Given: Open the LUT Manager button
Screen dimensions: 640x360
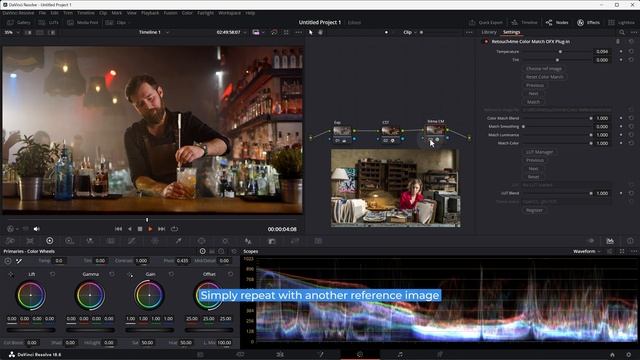Looking at the screenshot, I should (539, 152).
